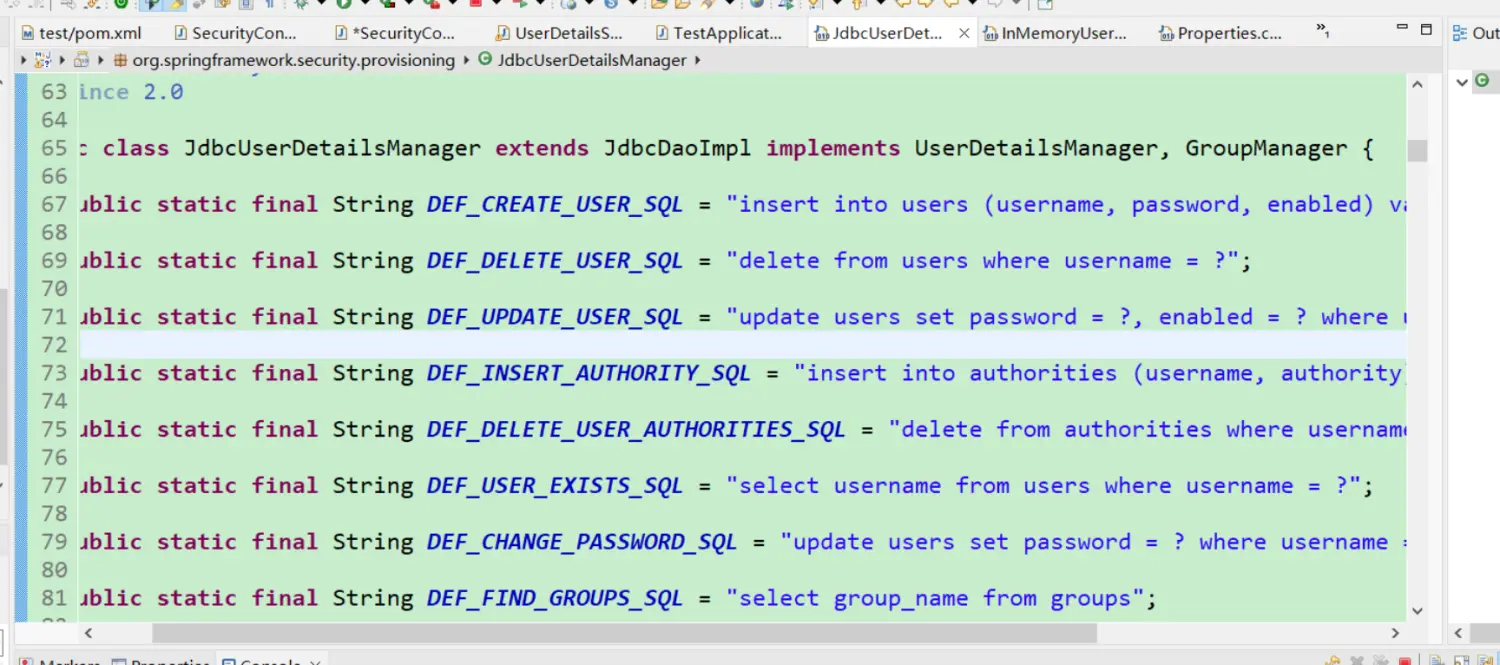The height and width of the screenshot is (665, 1500).
Task: Click DEF_CREATE_USER_SQL constant name
Action: point(555,205)
